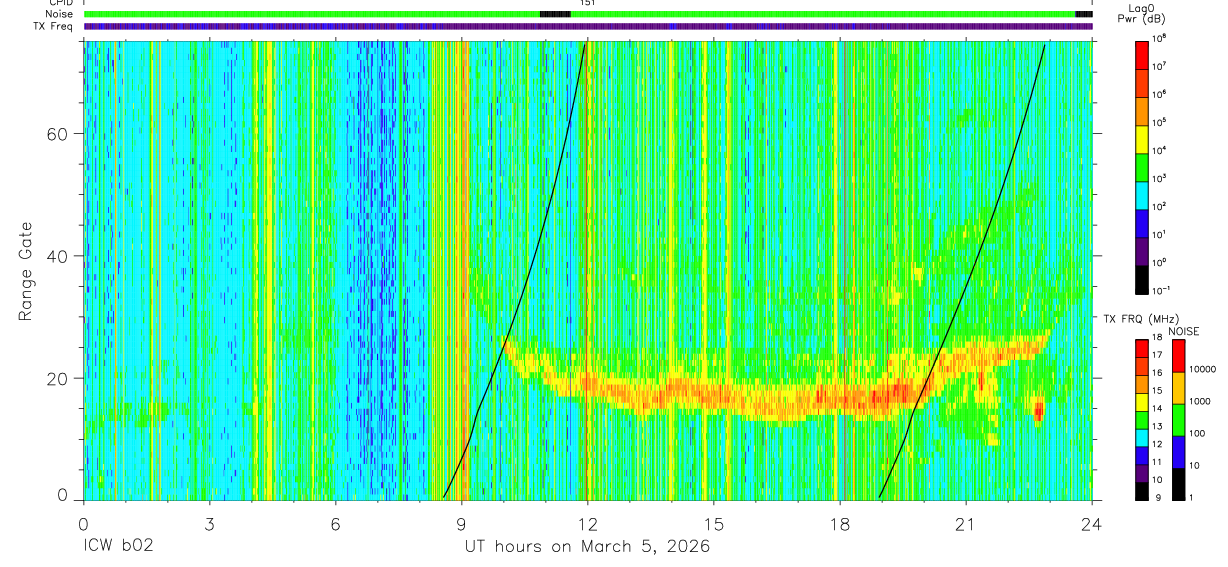The image size is (1228, 567).
Task: Click the 'UT hours on March 5, 2026' axis title
Action: coord(587,547)
